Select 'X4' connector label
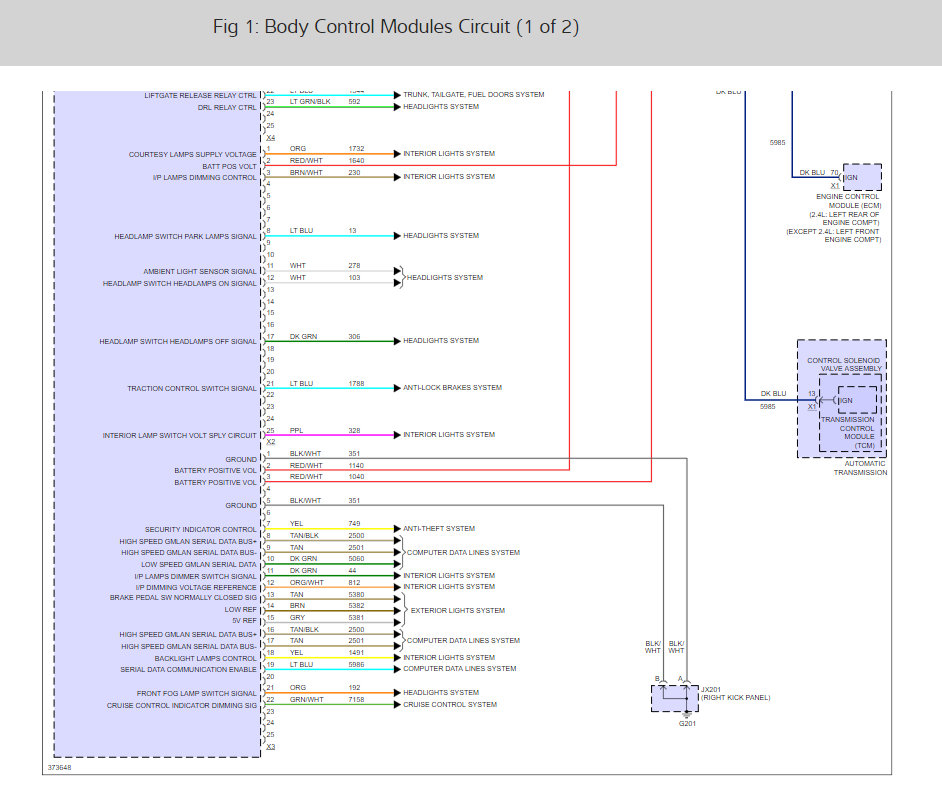 pos(271,138)
